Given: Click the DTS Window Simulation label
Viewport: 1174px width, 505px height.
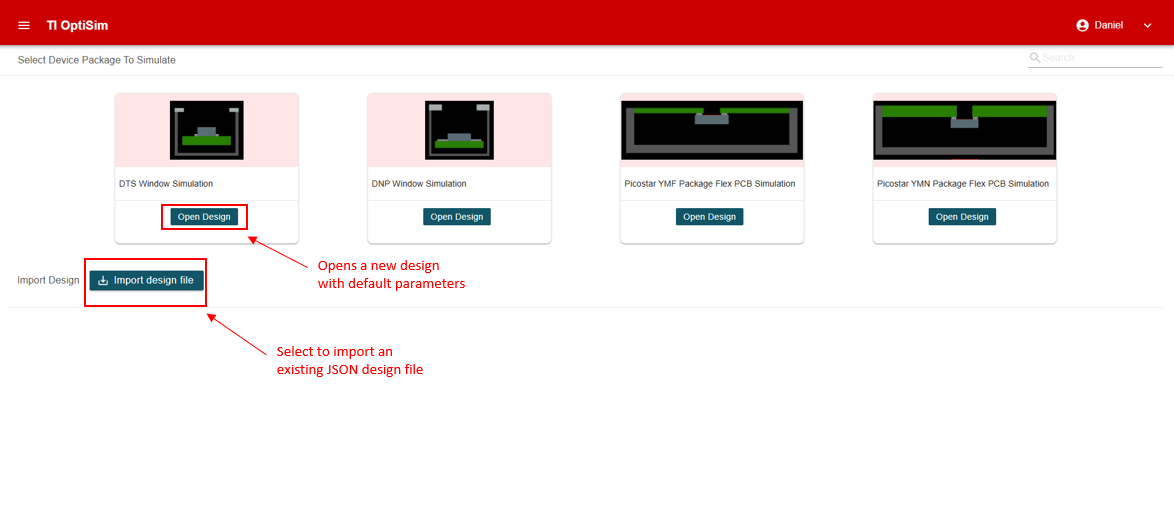Looking at the screenshot, I should [166, 184].
